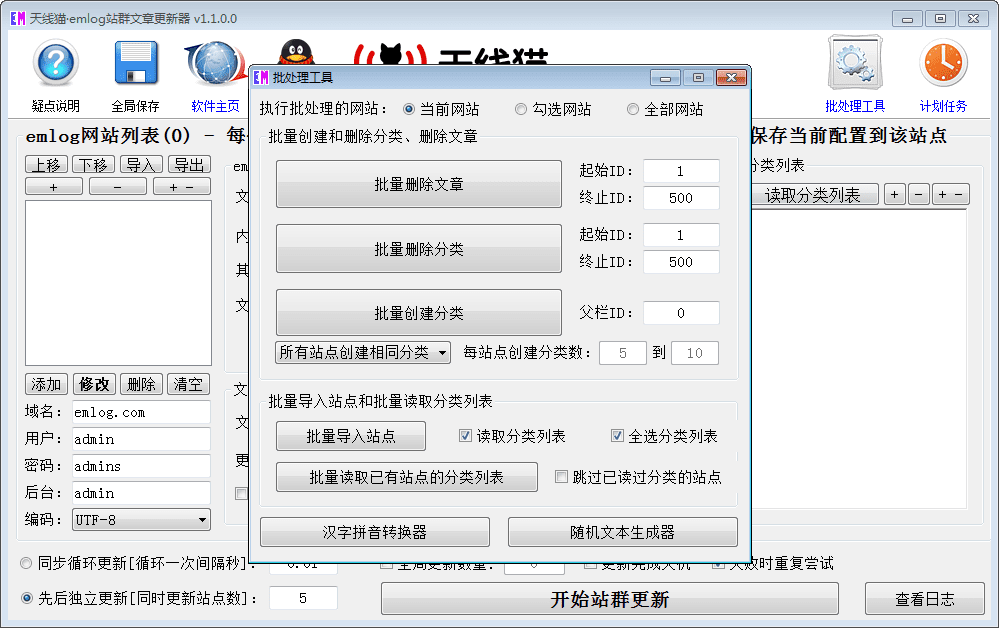Click plus button beside 读取分类列表
Viewport: 999px width, 628px height.
coord(895,195)
